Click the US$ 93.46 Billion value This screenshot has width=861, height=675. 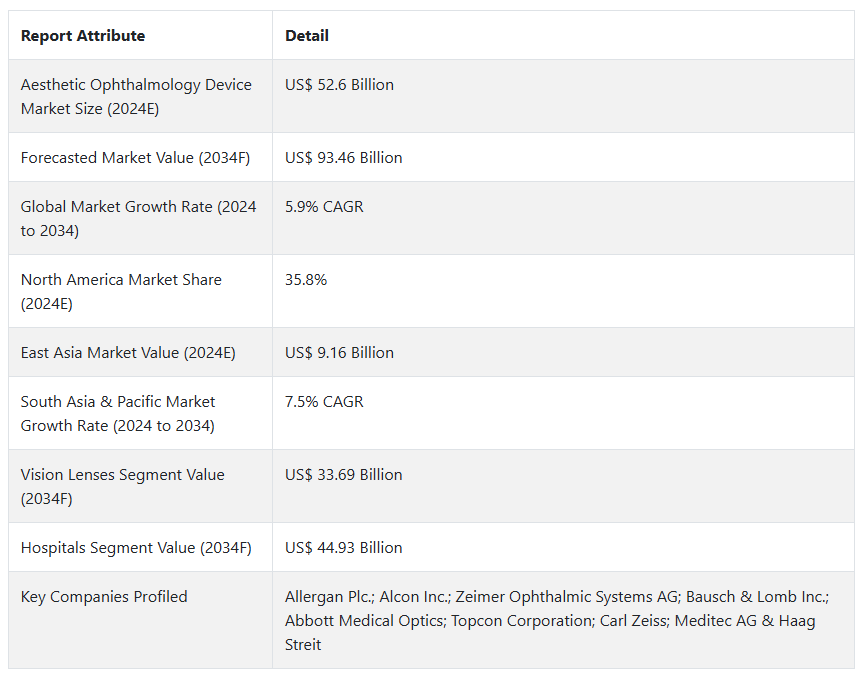343,158
